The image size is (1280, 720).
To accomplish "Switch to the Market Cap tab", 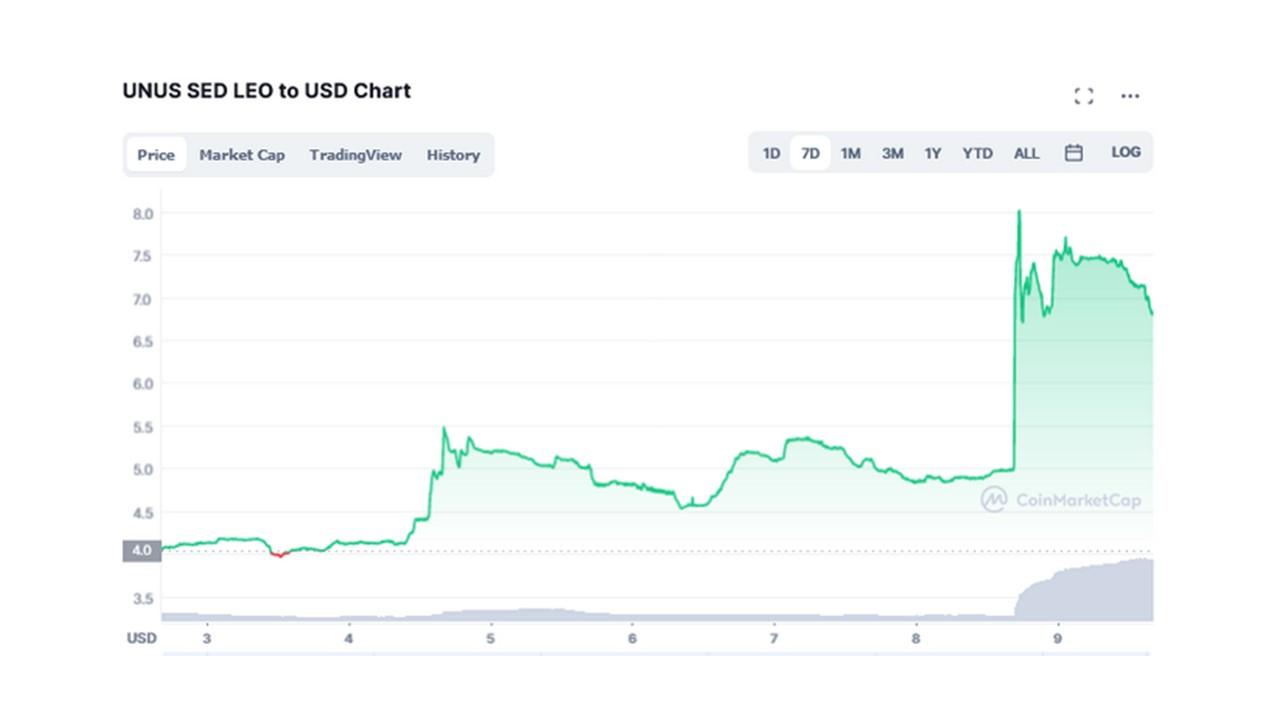I will click(x=242, y=155).
